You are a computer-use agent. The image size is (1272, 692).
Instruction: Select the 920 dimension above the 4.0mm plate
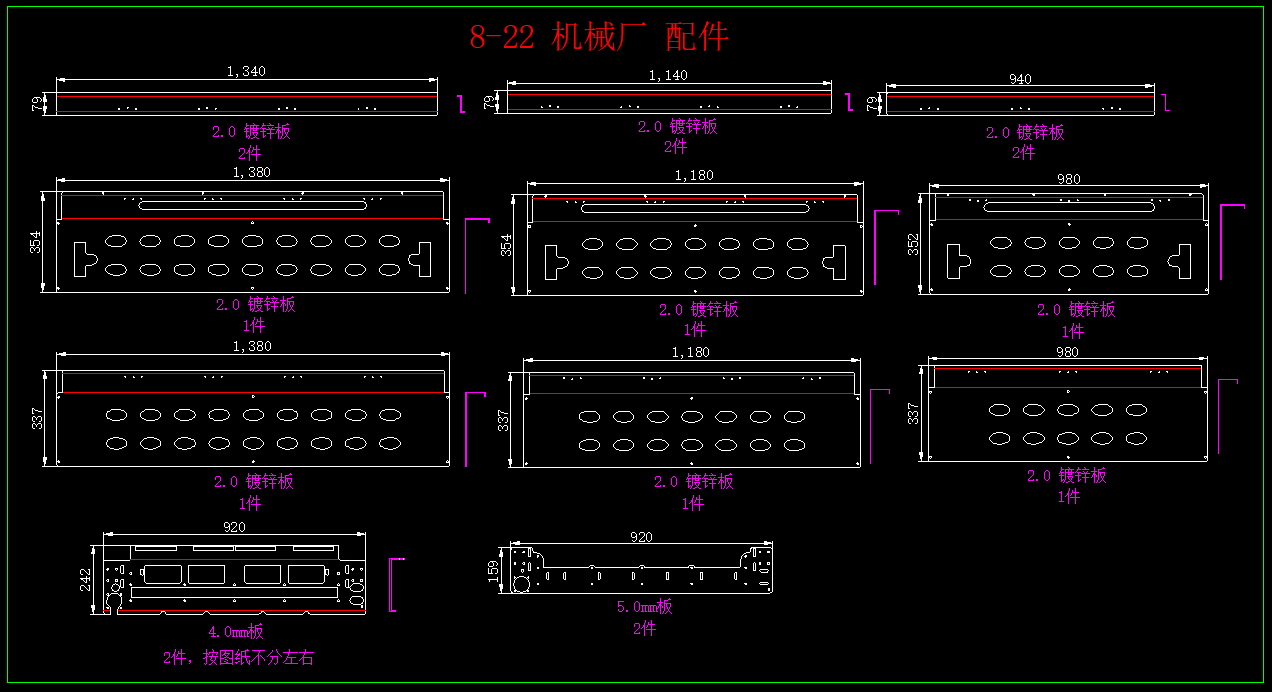[234, 527]
